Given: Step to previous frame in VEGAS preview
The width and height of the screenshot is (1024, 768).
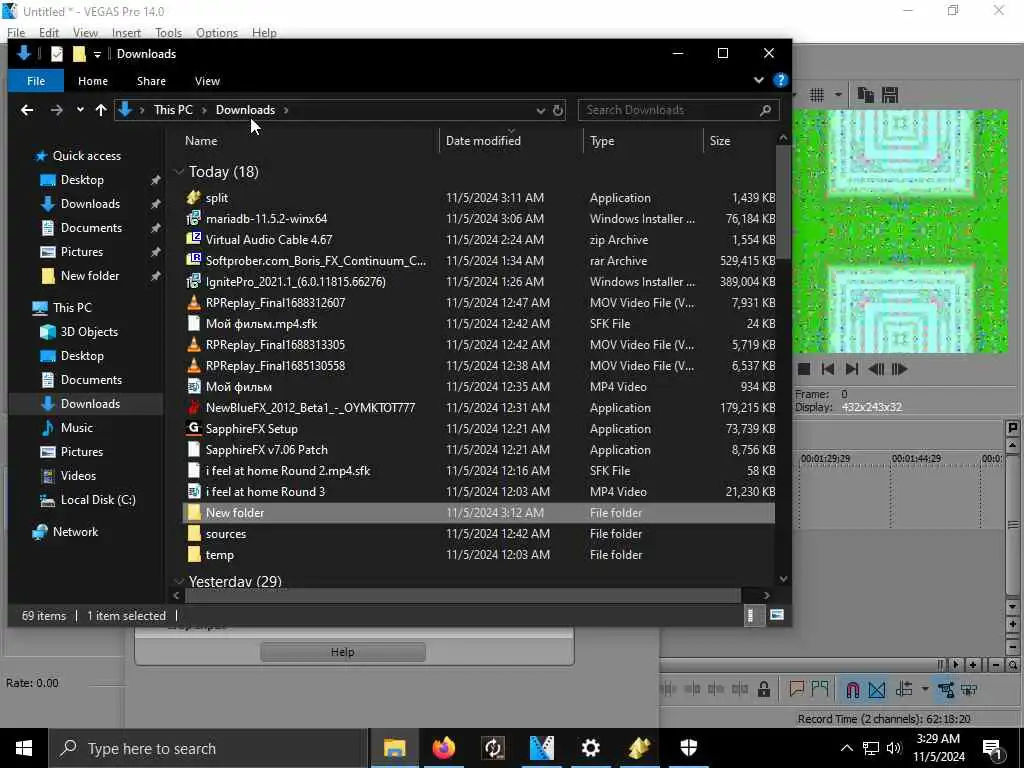Looking at the screenshot, I should [876, 370].
